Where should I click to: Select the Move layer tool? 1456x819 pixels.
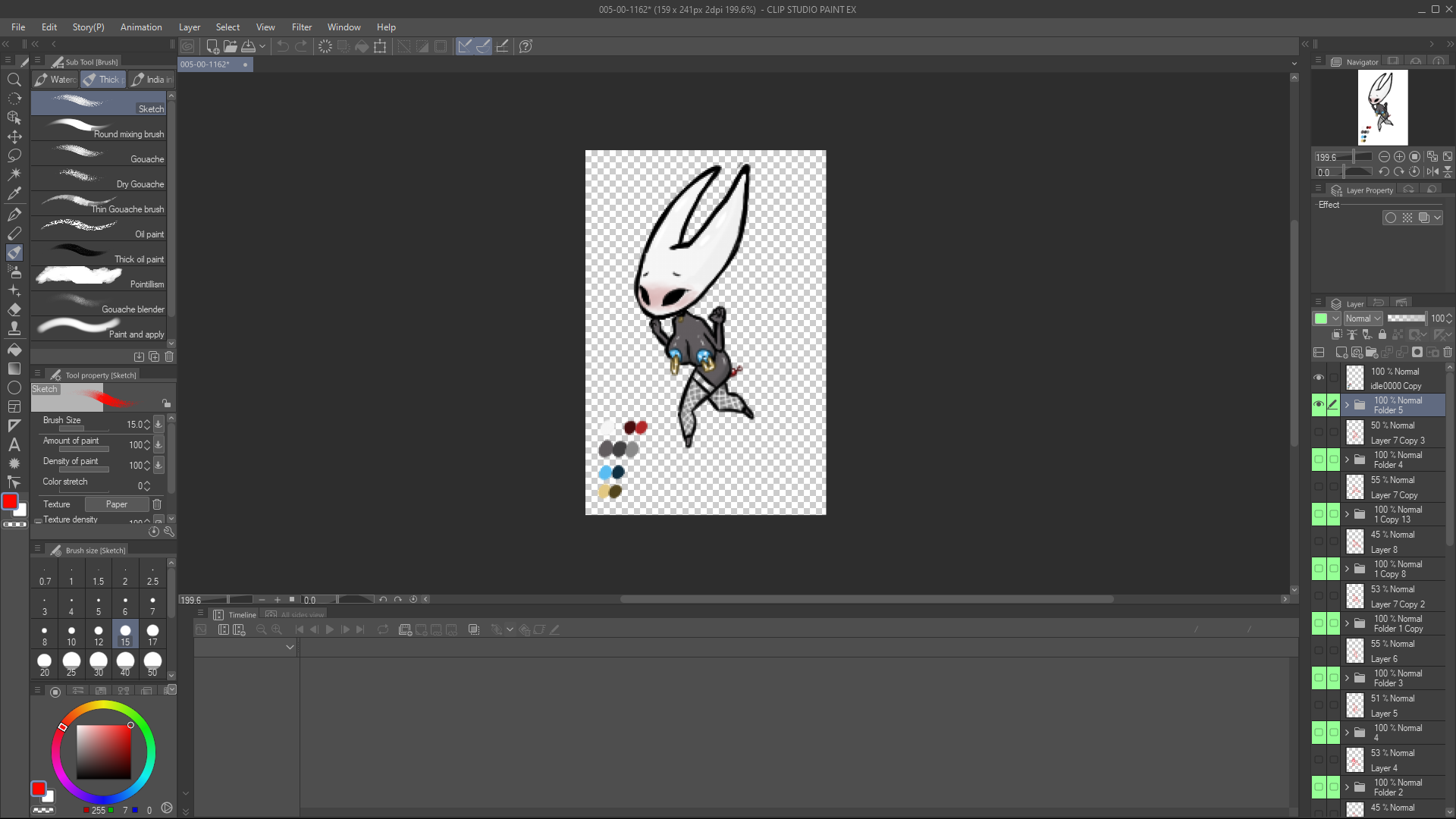[14, 137]
